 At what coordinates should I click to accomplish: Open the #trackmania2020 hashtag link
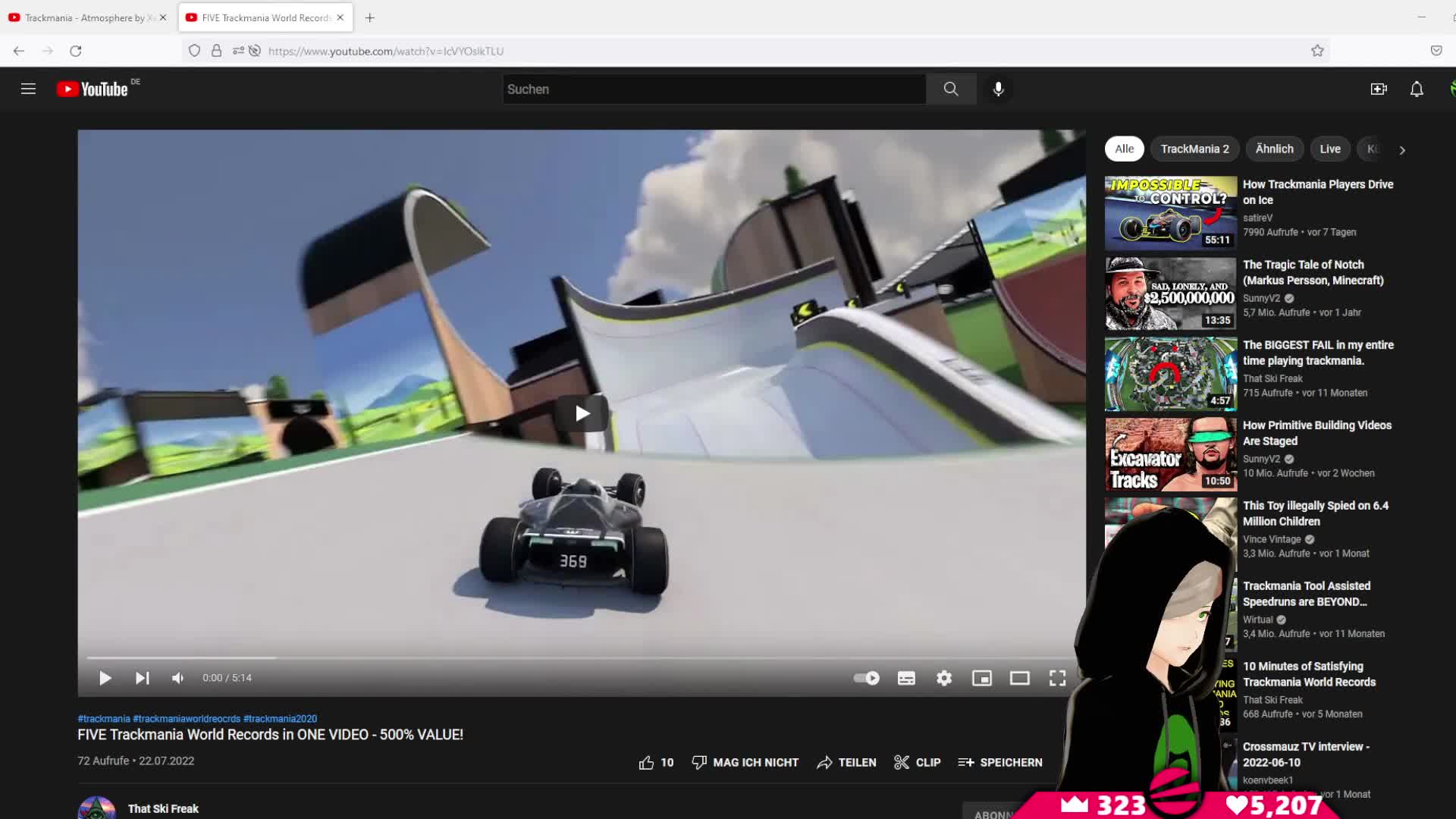280,718
